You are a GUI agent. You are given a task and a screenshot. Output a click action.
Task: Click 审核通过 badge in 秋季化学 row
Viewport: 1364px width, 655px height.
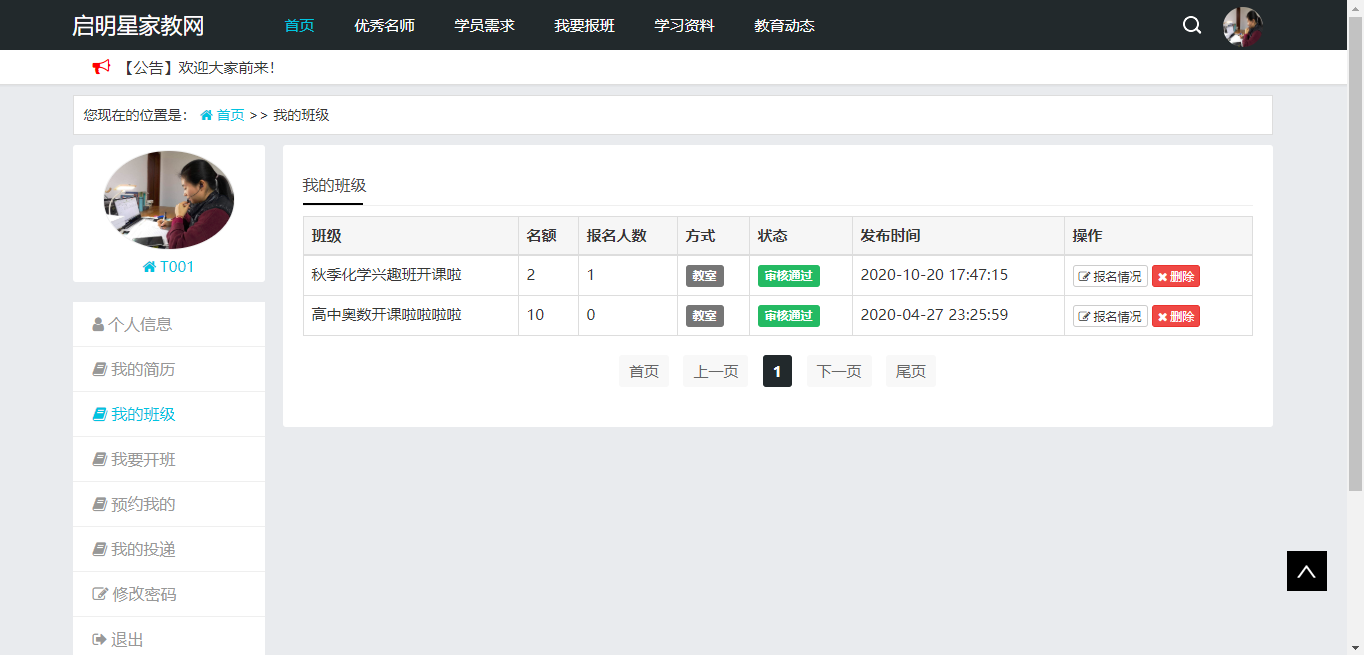tap(789, 276)
